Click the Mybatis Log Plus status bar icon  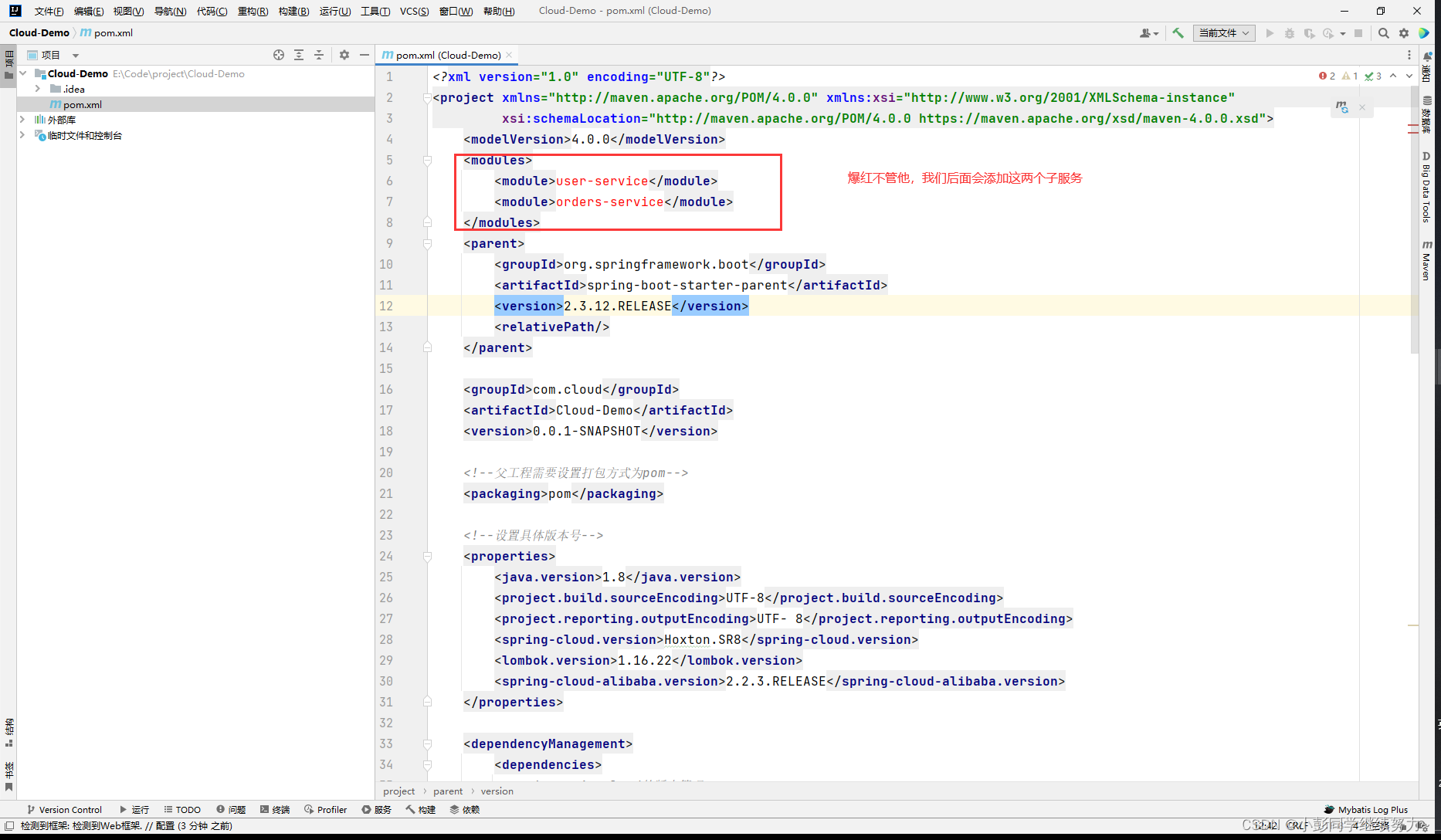pos(1366,809)
